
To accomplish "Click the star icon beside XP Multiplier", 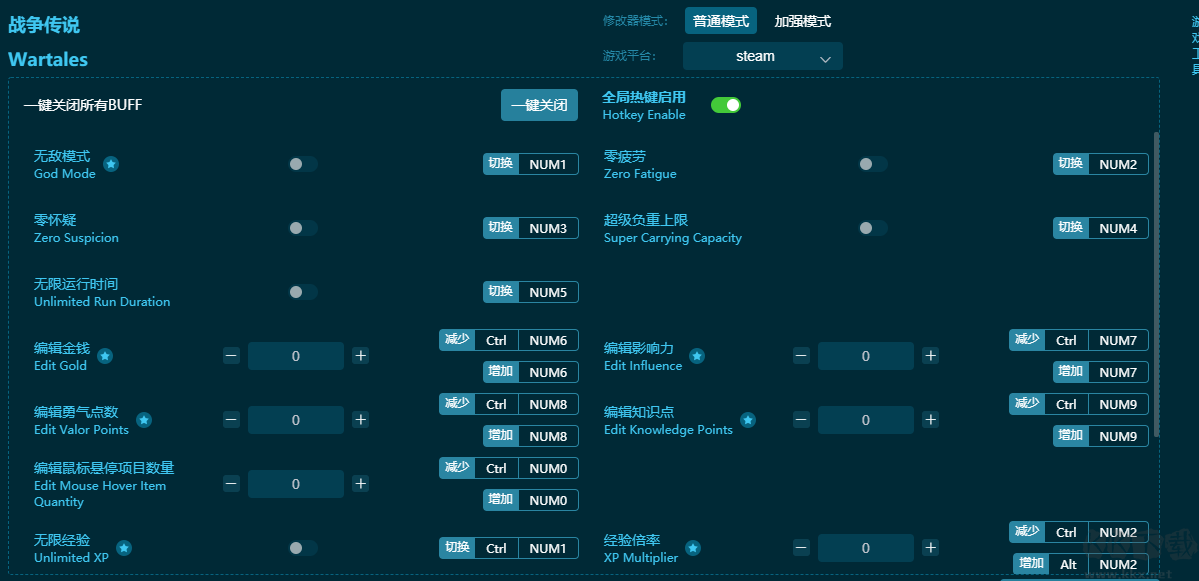I will point(693,548).
